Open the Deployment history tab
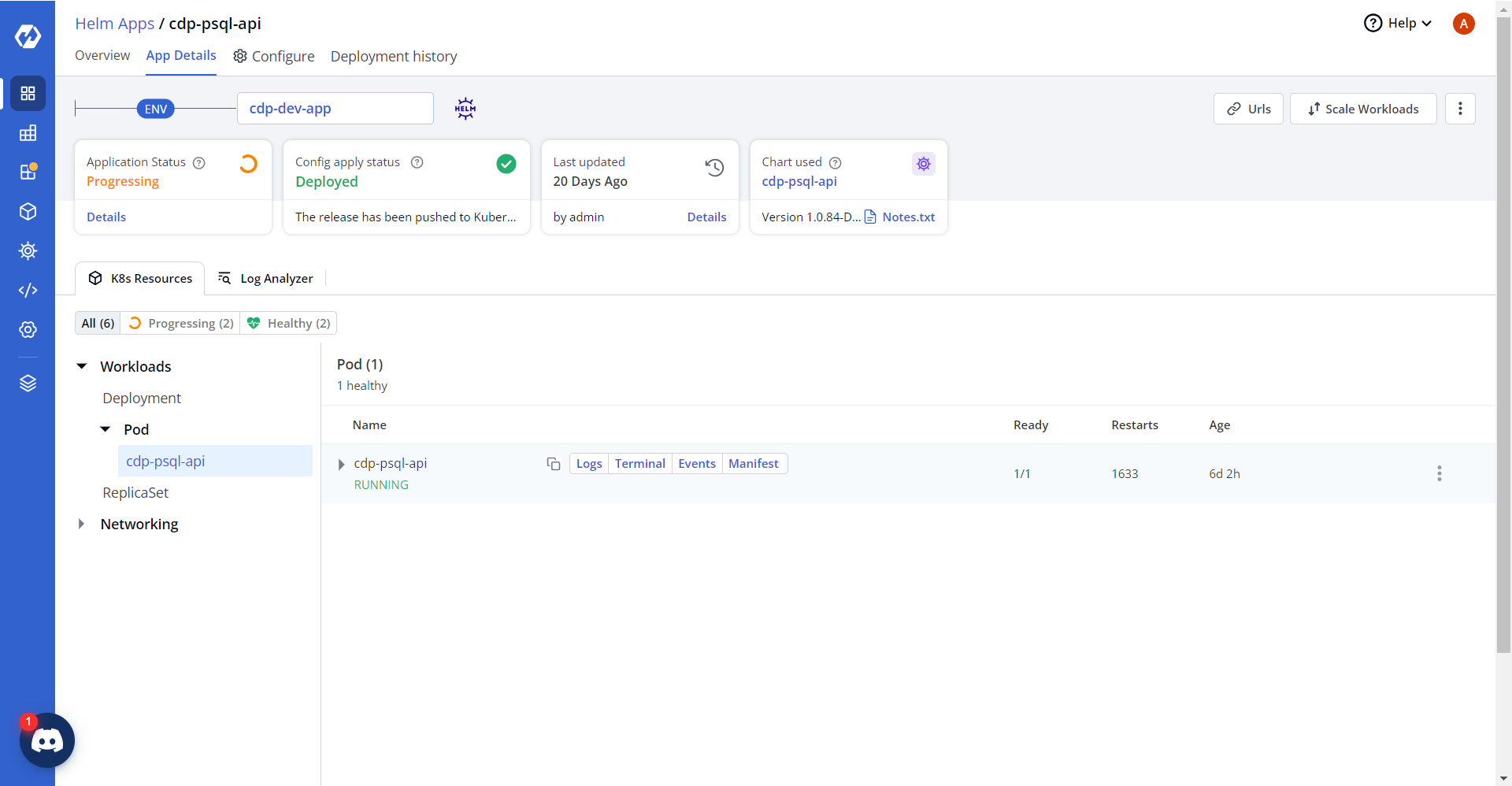This screenshot has width=1512, height=786. pyautogui.click(x=393, y=56)
